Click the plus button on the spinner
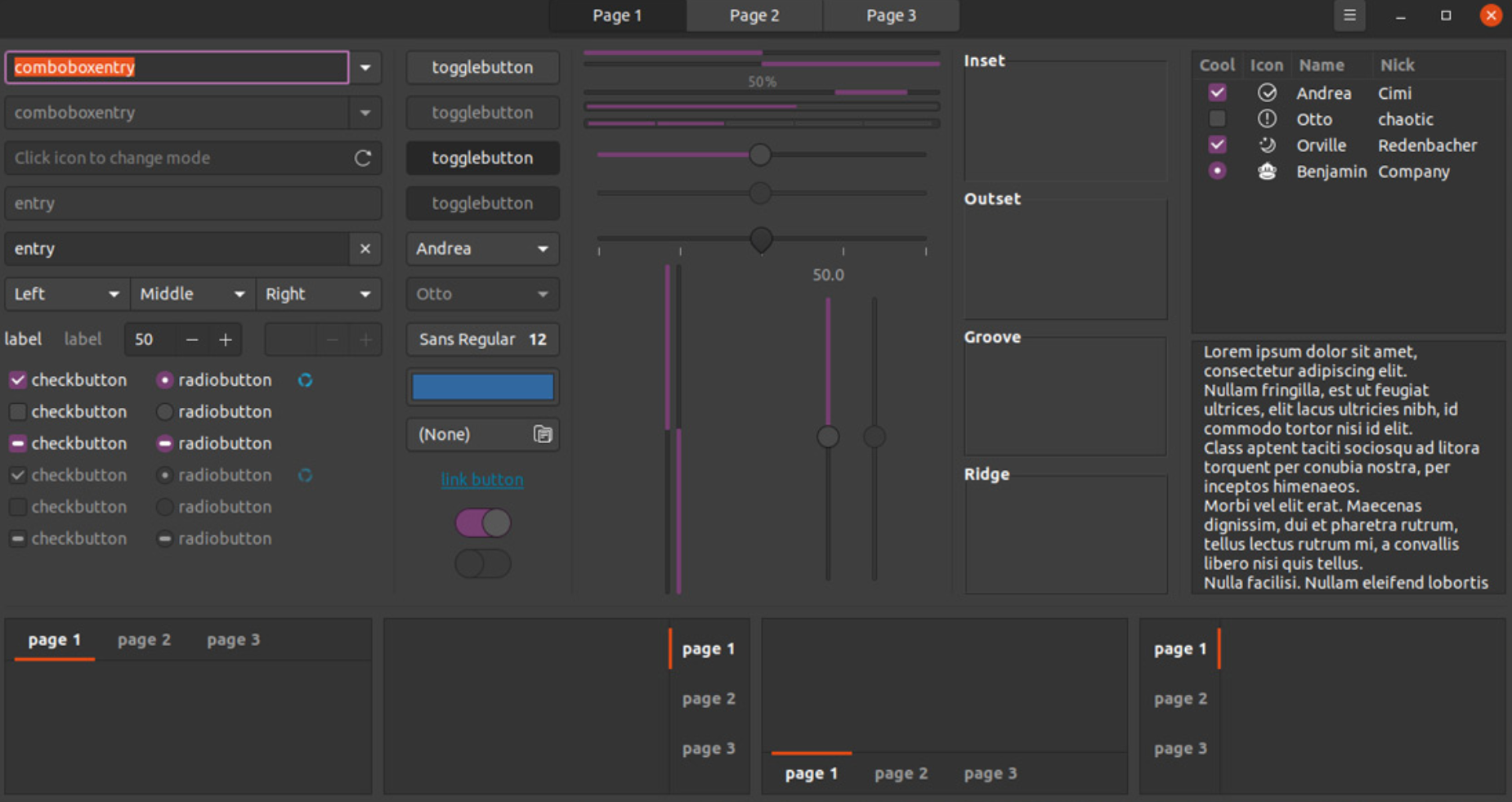Image resolution: width=1512 pixels, height=802 pixels. coord(226,339)
